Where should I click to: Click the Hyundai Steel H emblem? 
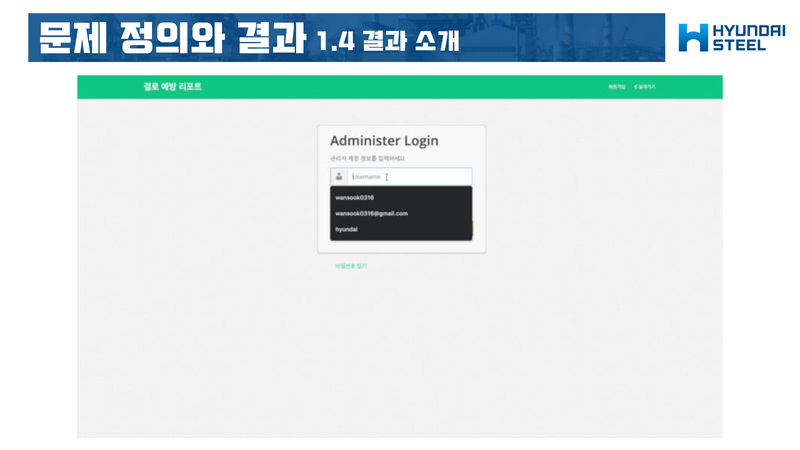693,38
